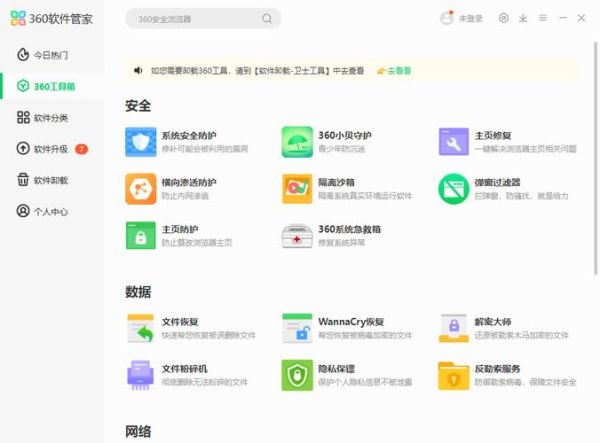Click the speaker announcement icon
The width and height of the screenshot is (600, 443).
point(138,70)
